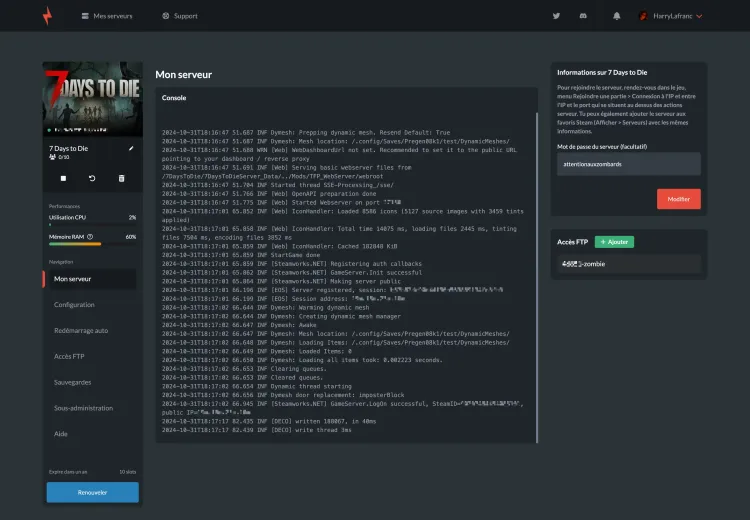Click the 7 Days to Die banner image

point(93,99)
